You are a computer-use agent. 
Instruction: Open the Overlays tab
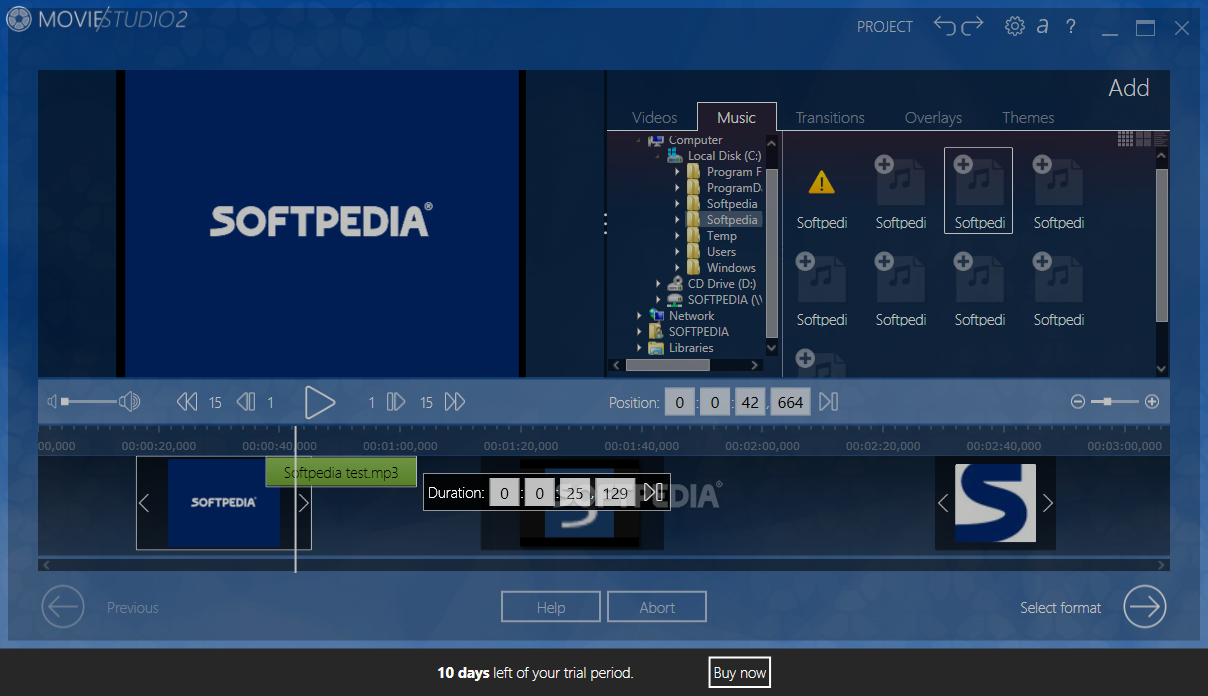[x=934, y=117]
